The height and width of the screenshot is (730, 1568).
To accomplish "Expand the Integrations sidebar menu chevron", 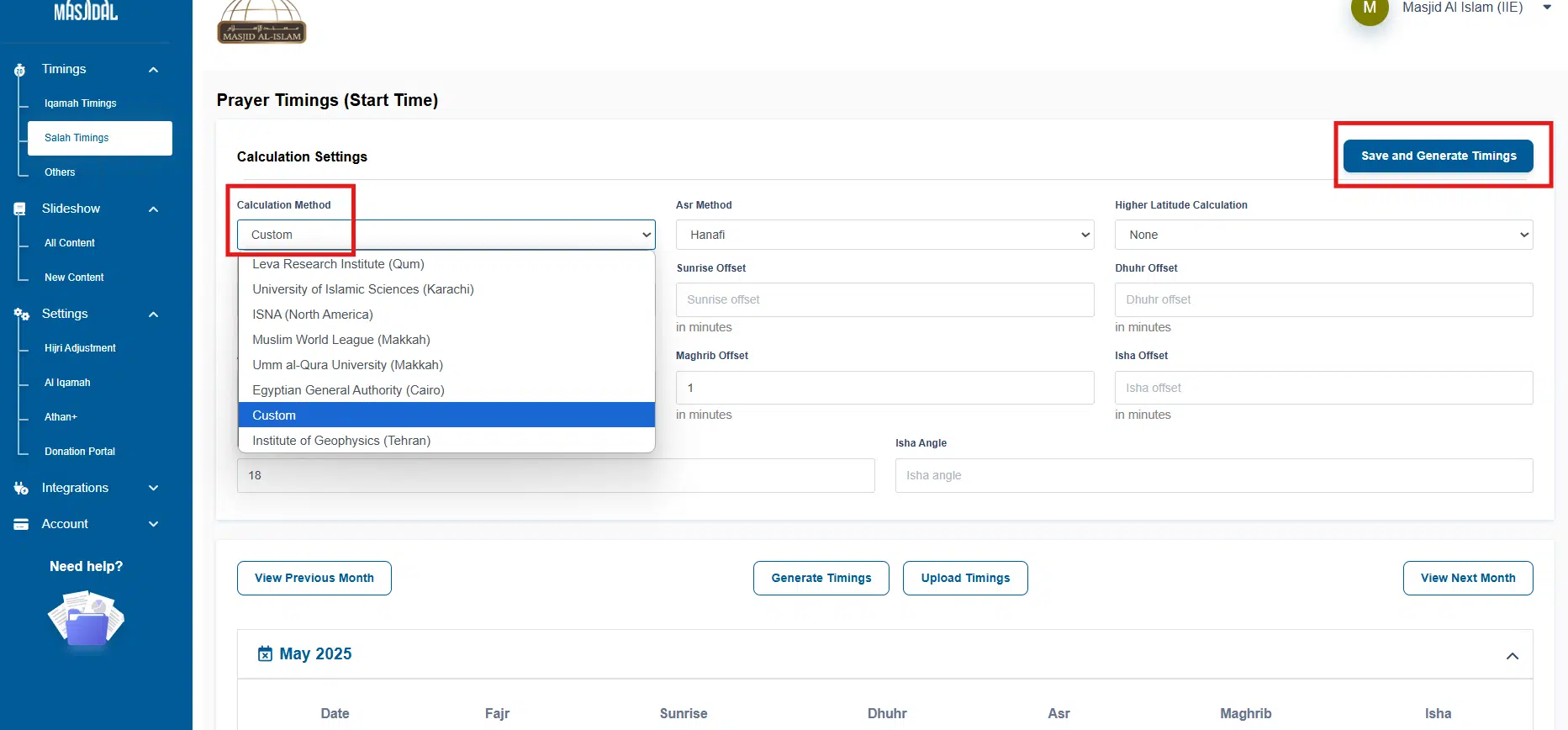I will (x=153, y=489).
